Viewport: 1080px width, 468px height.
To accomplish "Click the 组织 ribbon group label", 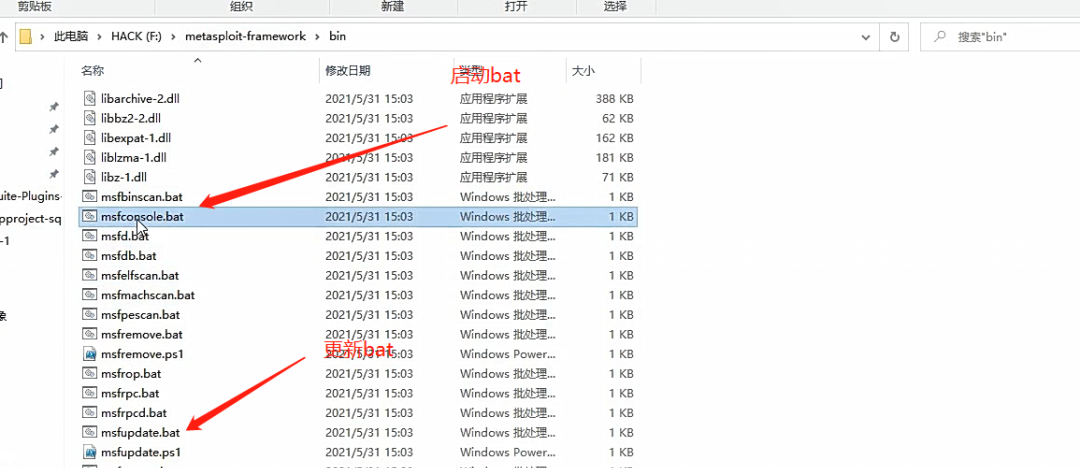I will [x=241, y=7].
